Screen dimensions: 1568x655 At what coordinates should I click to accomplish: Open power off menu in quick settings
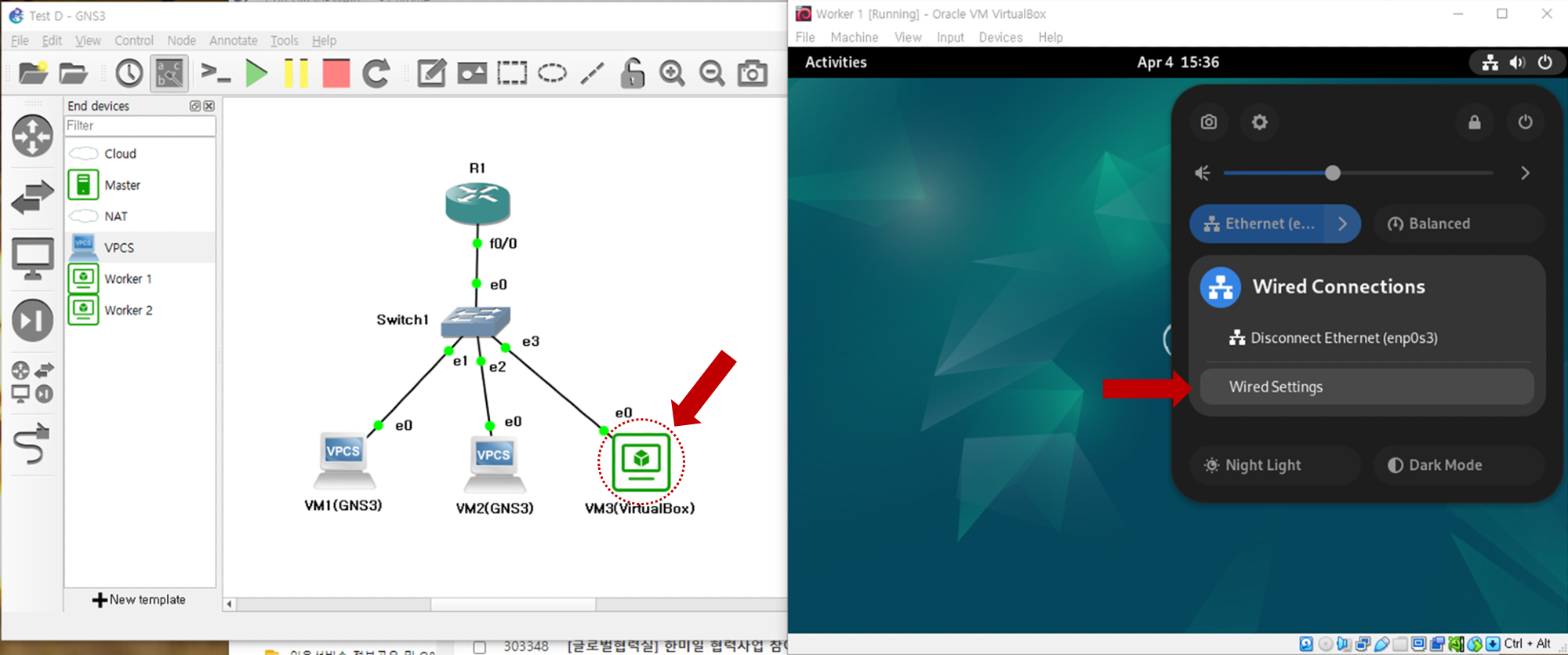point(1525,122)
